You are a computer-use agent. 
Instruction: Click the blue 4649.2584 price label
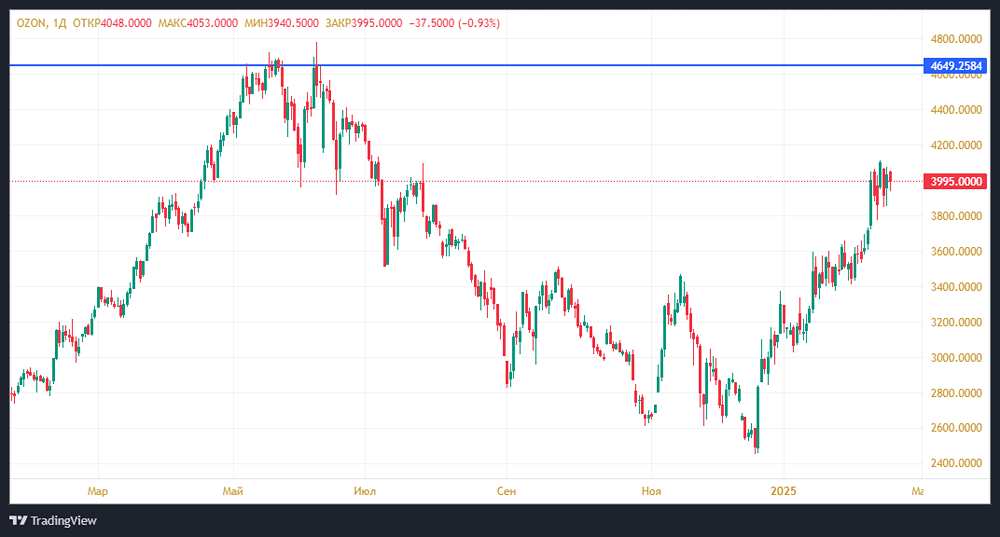[x=957, y=66]
